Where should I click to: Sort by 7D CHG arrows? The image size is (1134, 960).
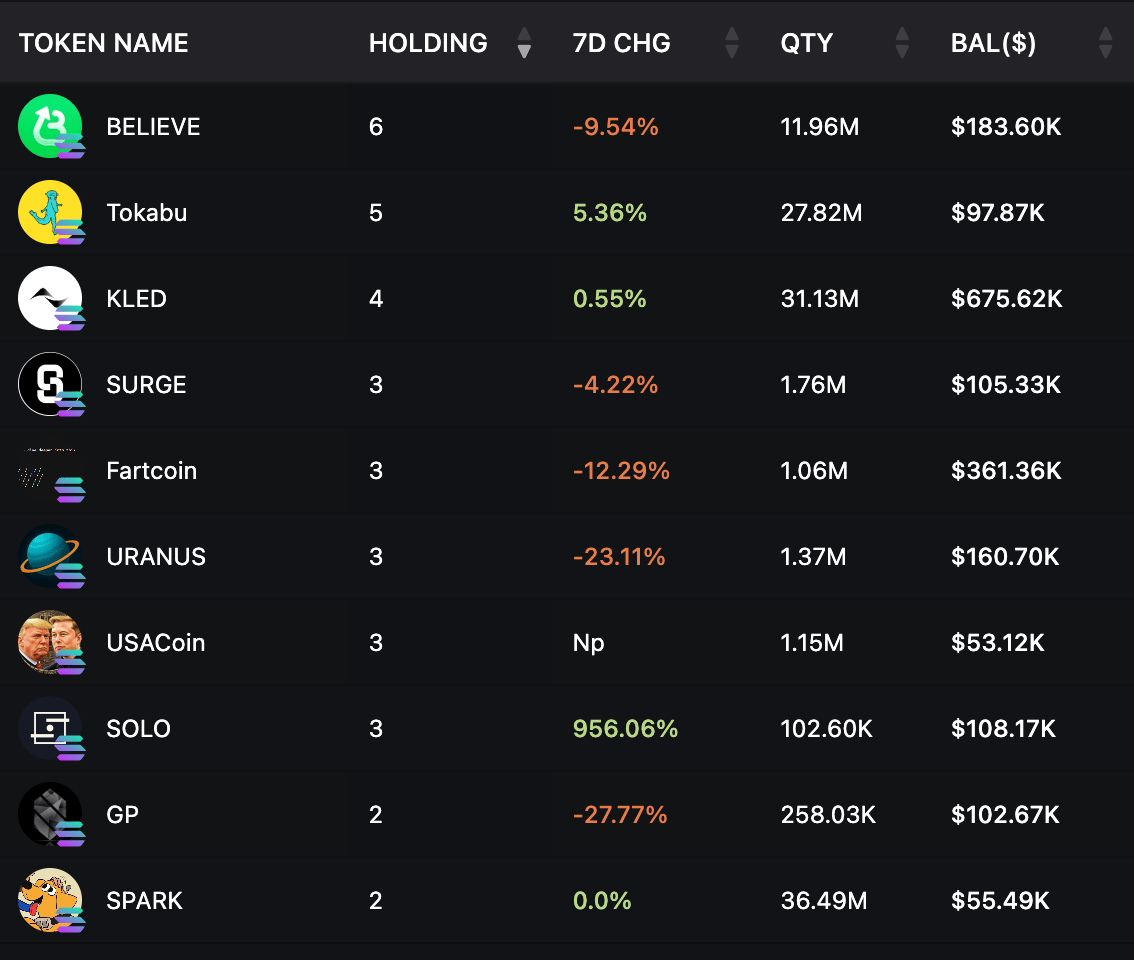(x=731, y=43)
